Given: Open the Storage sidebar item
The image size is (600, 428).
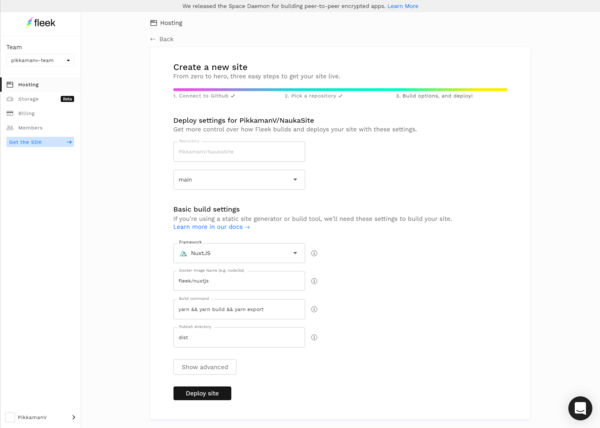Looking at the screenshot, I should click(x=40, y=99).
